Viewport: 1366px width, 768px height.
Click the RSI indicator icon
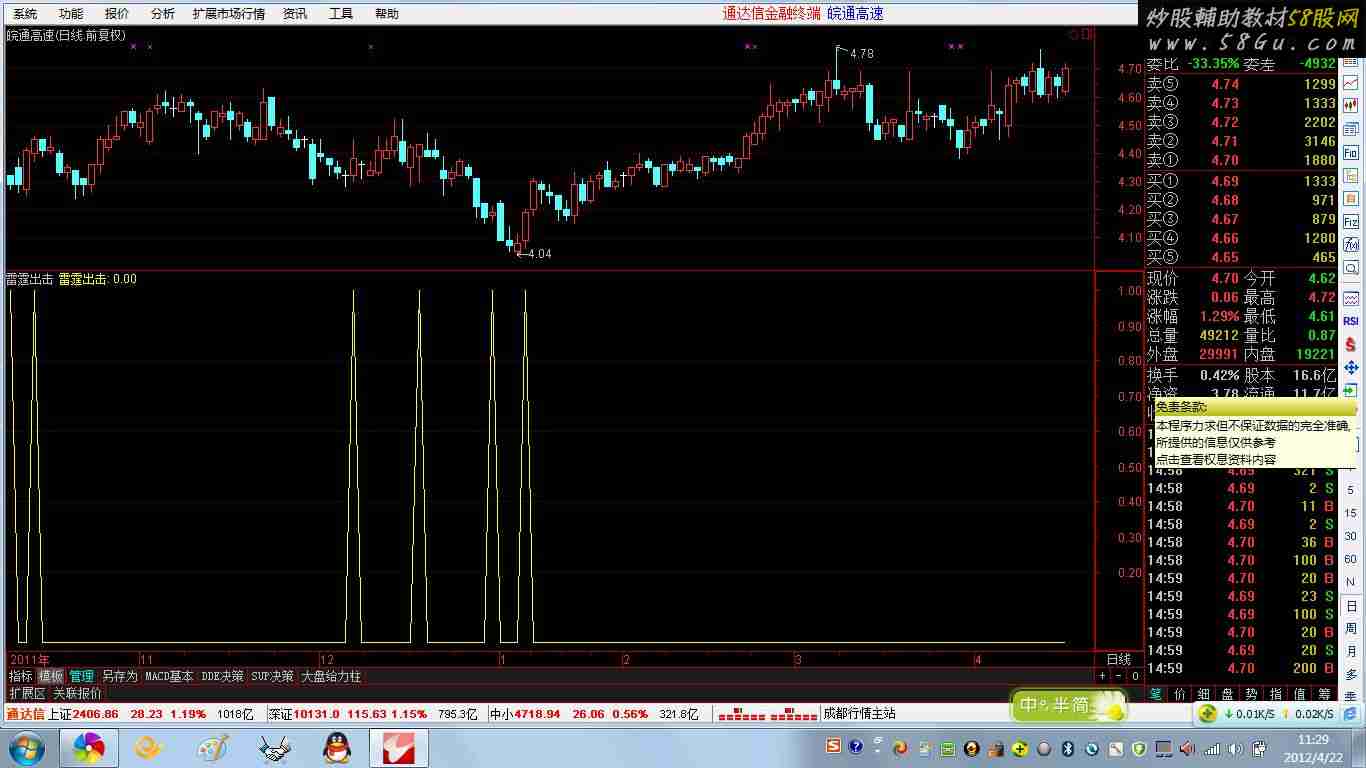click(1351, 321)
